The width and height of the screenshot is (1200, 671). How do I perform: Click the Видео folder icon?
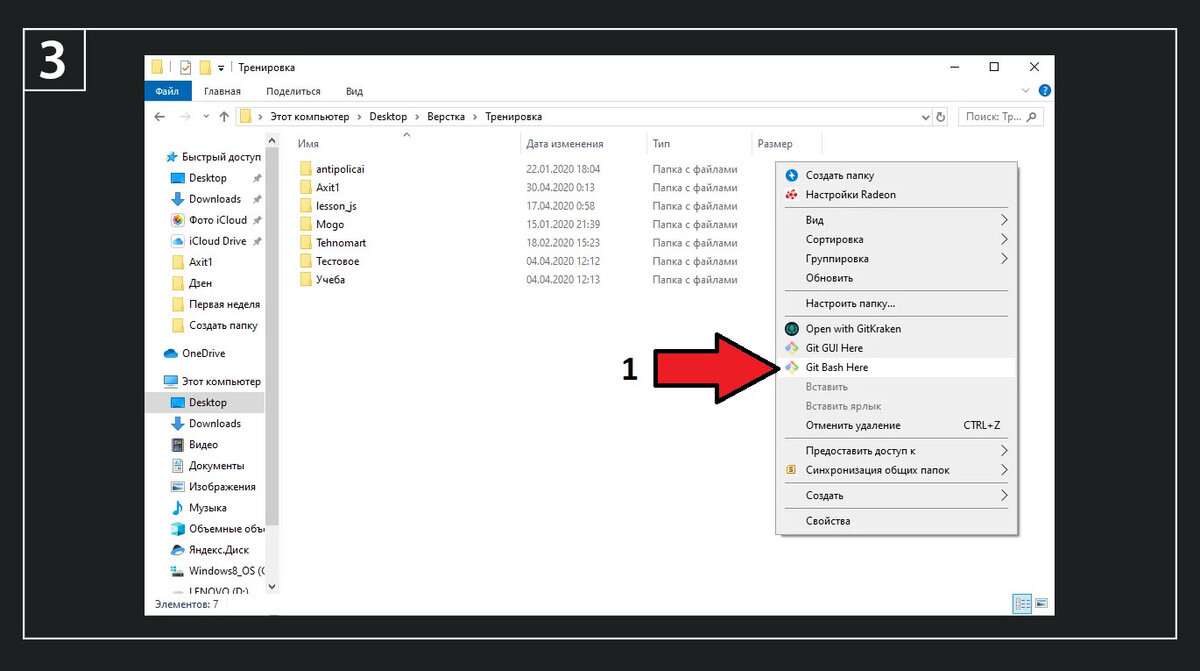click(178, 444)
